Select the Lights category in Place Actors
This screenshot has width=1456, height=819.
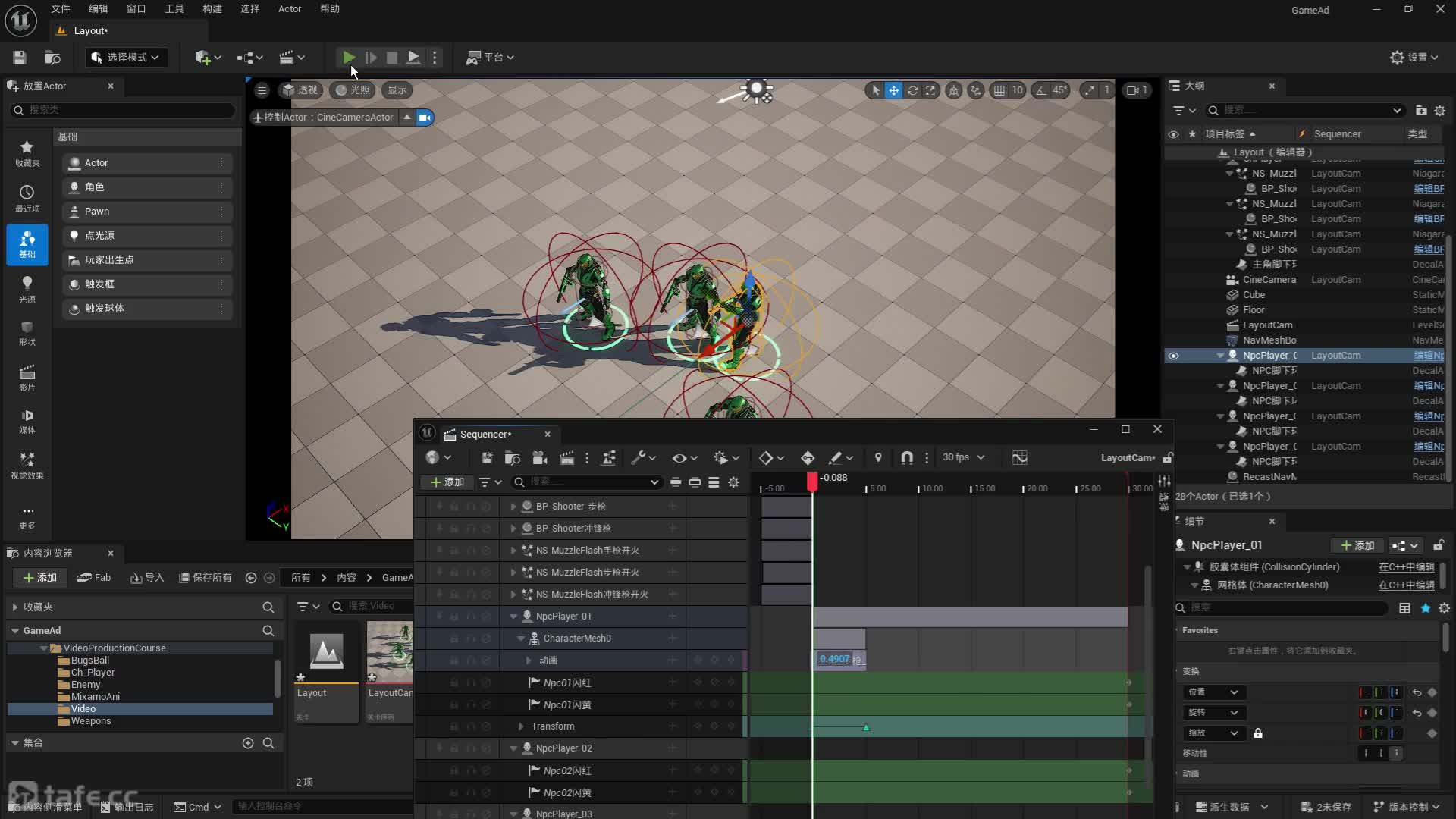click(x=27, y=289)
